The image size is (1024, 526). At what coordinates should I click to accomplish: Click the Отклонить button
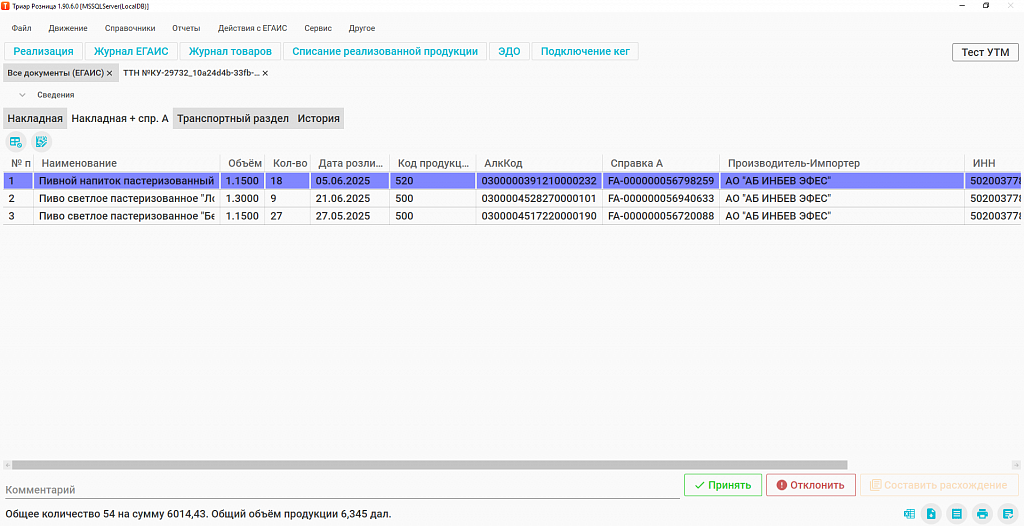(x=810, y=485)
